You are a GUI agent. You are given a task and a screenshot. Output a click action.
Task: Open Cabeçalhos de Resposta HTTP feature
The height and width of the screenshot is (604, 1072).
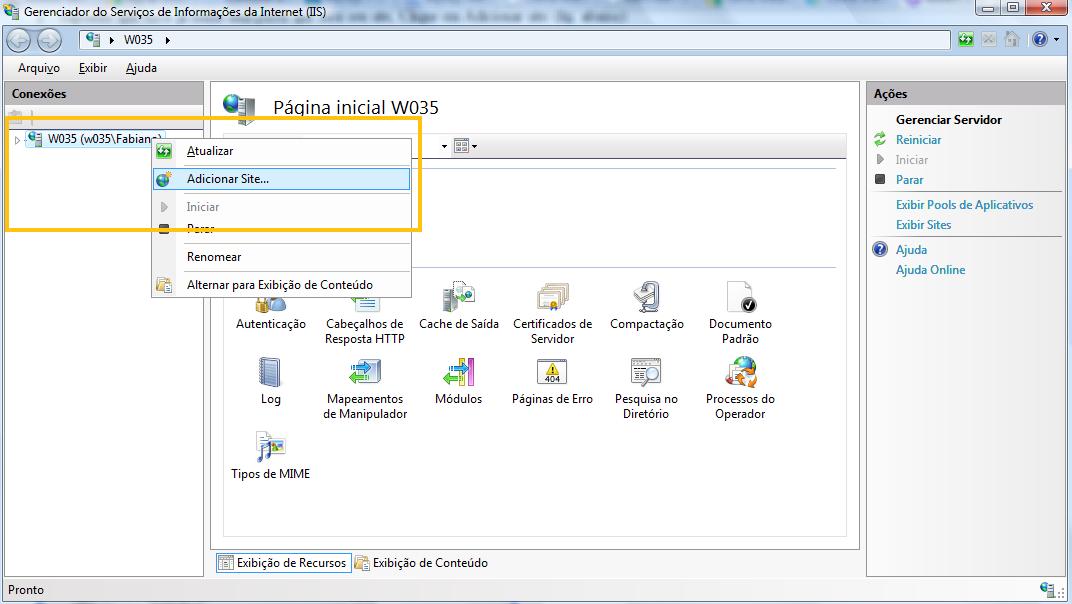pyautogui.click(x=365, y=321)
